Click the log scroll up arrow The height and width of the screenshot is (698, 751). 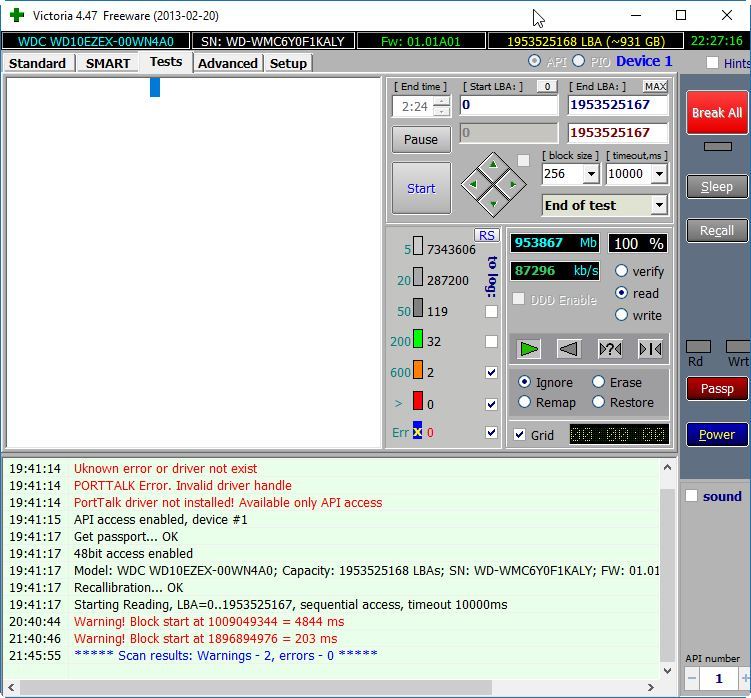pyautogui.click(x=667, y=468)
